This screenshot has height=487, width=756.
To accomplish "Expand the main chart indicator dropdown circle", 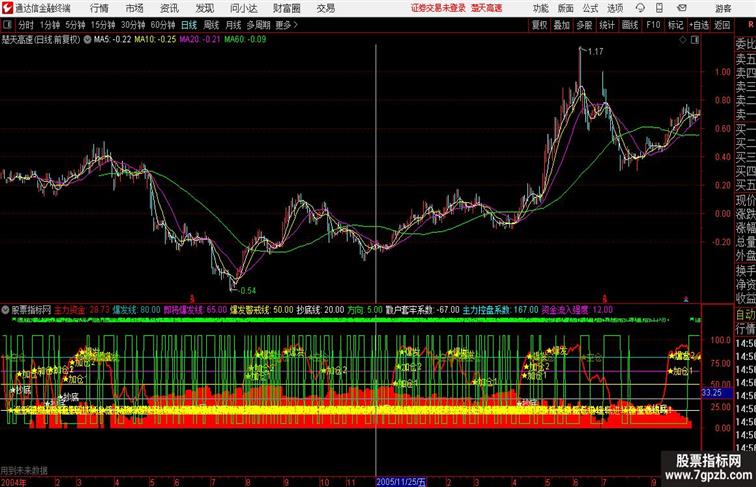I will click(x=87, y=40).
